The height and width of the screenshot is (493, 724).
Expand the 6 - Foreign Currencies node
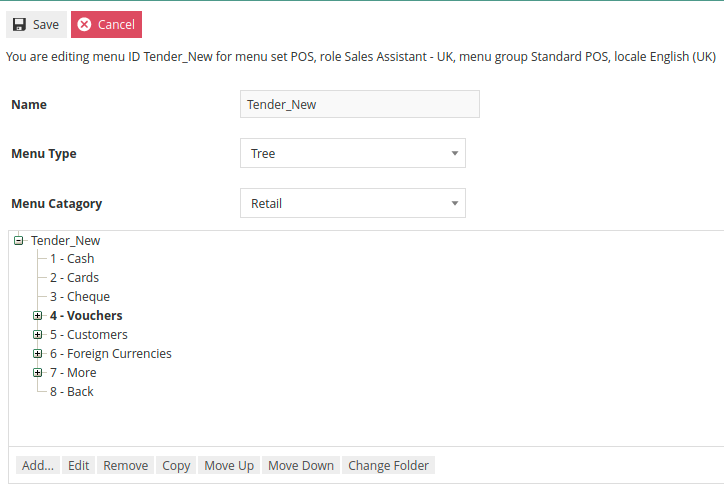38,354
